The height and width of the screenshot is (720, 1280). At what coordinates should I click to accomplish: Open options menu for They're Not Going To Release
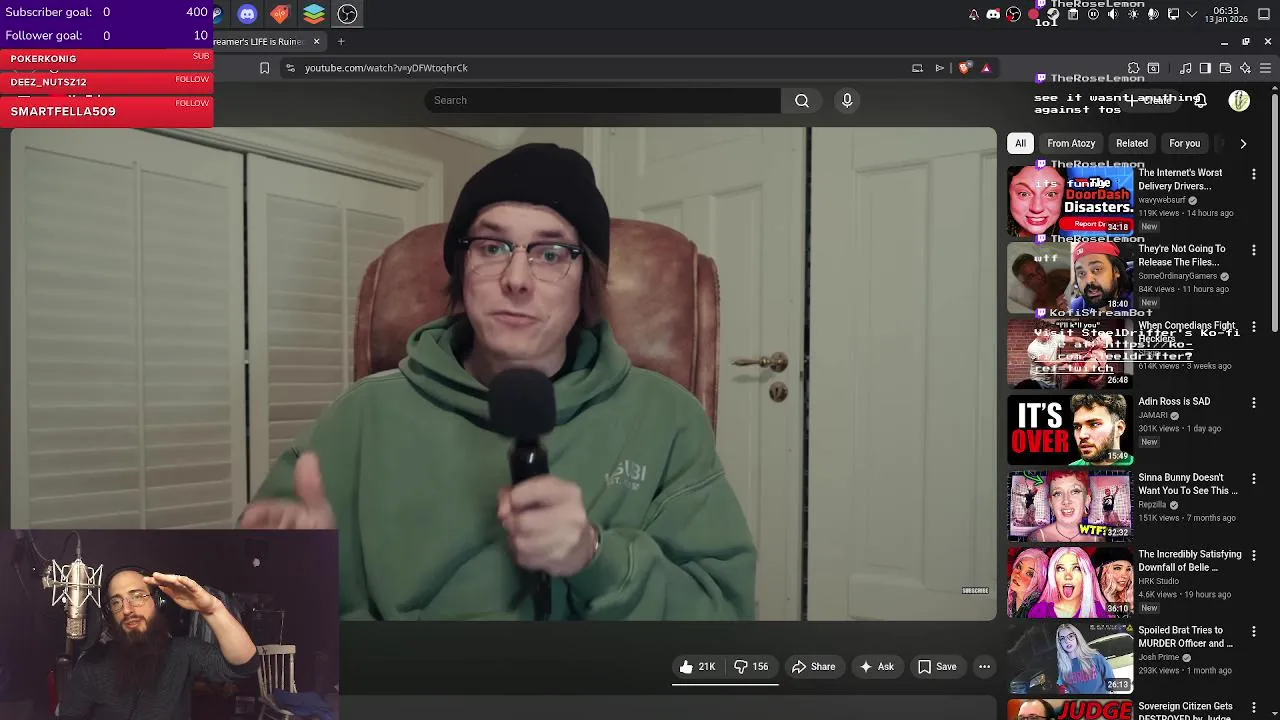[x=1253, y=250]
